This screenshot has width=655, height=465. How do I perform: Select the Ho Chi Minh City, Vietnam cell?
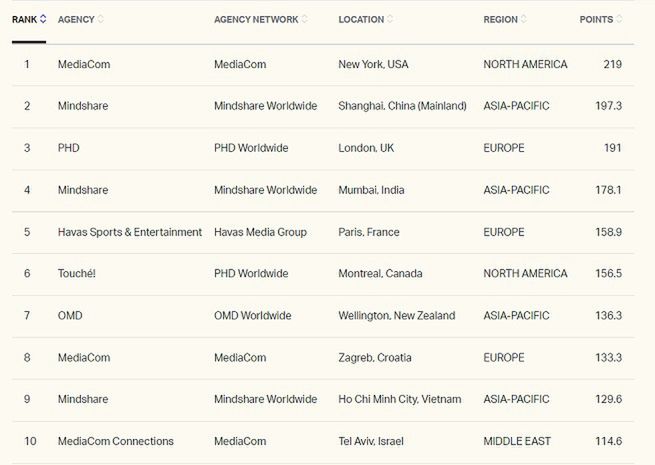coord(400,399)
